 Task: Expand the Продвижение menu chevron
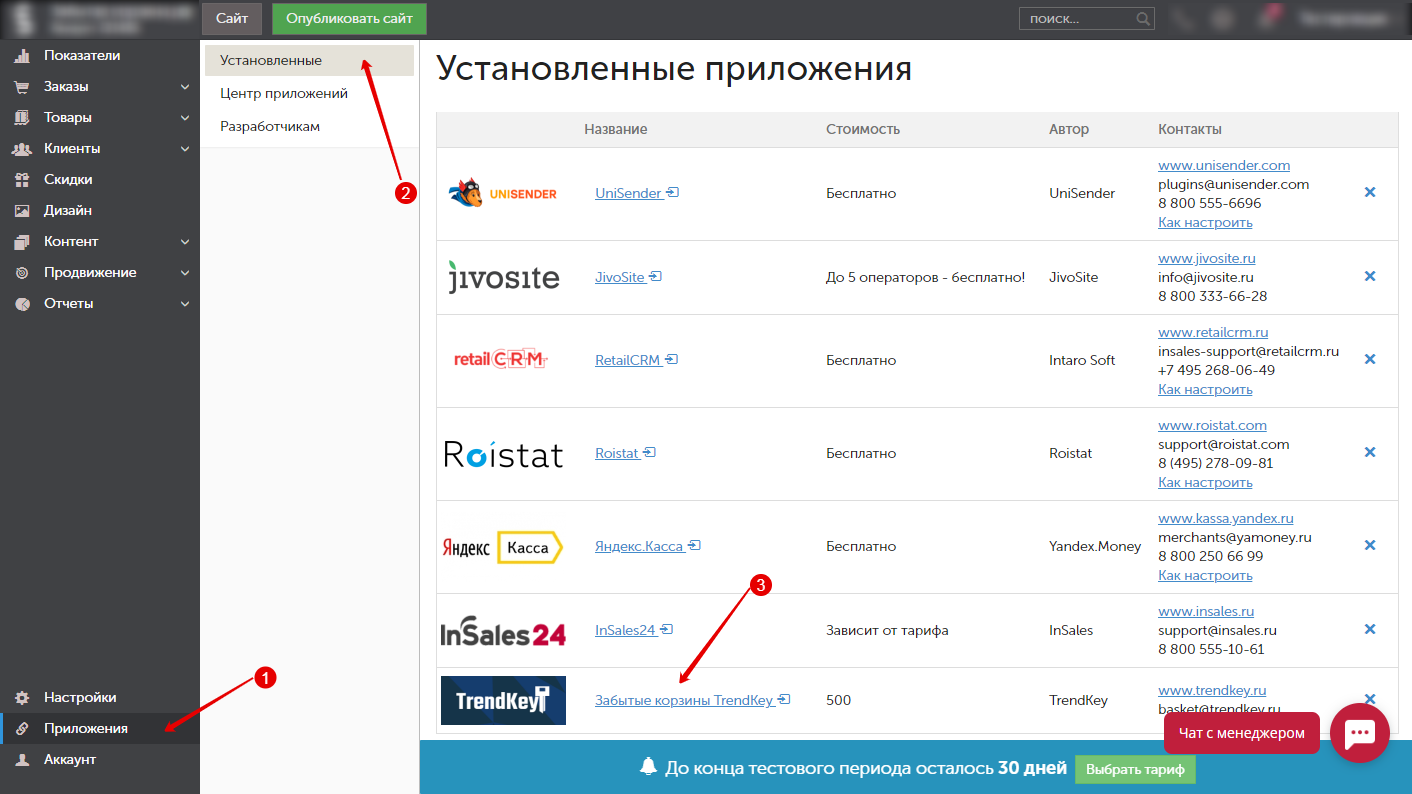[x=185, y=273]
